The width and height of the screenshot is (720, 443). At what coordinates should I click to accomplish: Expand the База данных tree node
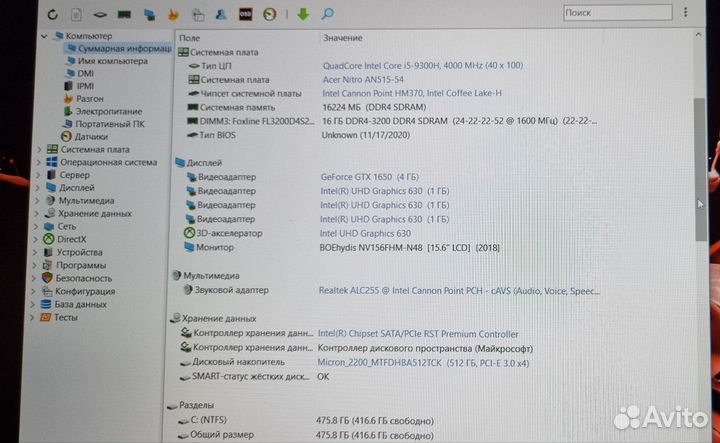coord(33,304)
